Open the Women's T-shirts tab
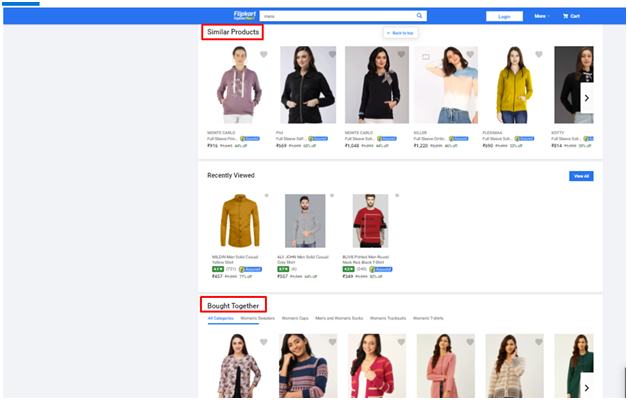 (x=428, y=318)
